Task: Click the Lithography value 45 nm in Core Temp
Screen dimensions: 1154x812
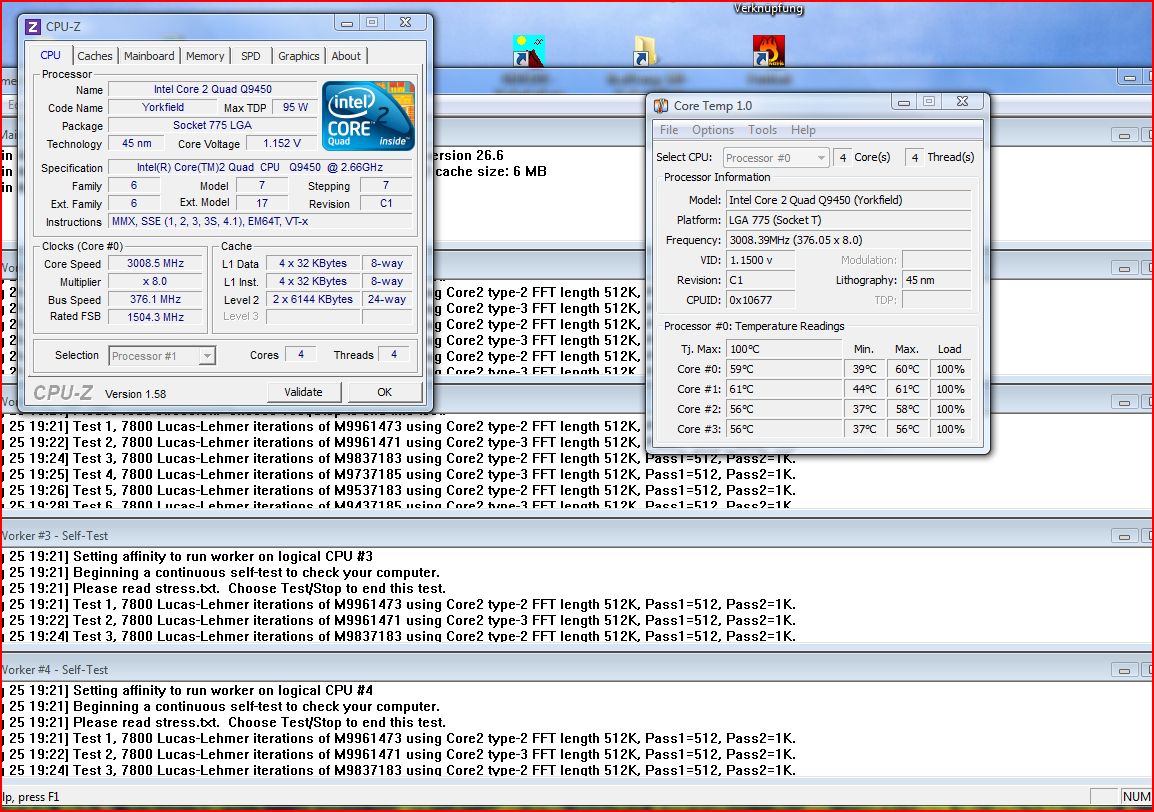Action: [x=936, y=280]
